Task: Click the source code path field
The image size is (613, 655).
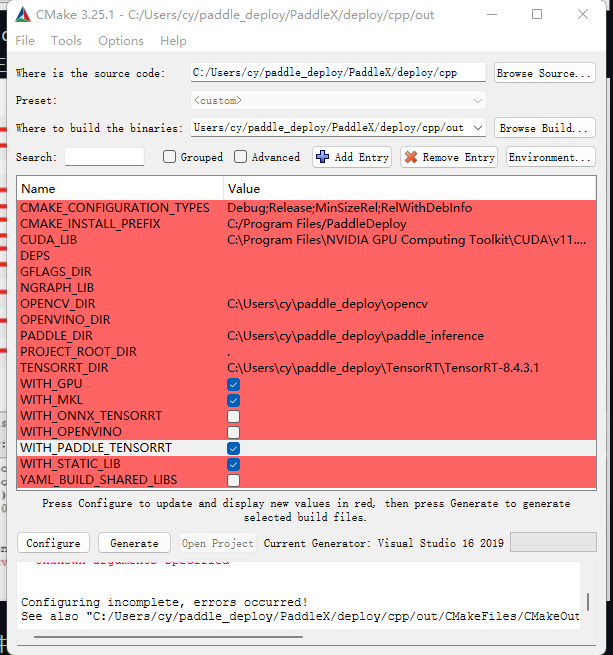Action: (x=338, y=72)
